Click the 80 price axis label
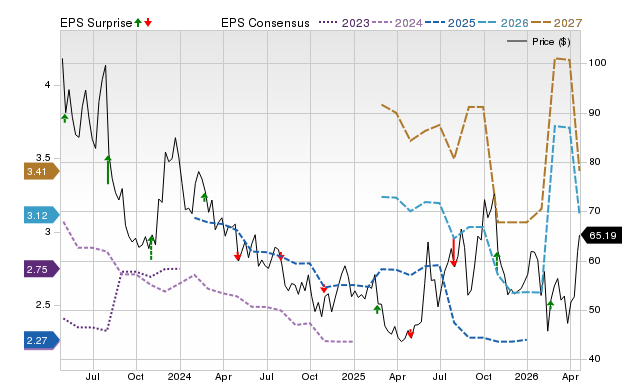 (595, 162)
